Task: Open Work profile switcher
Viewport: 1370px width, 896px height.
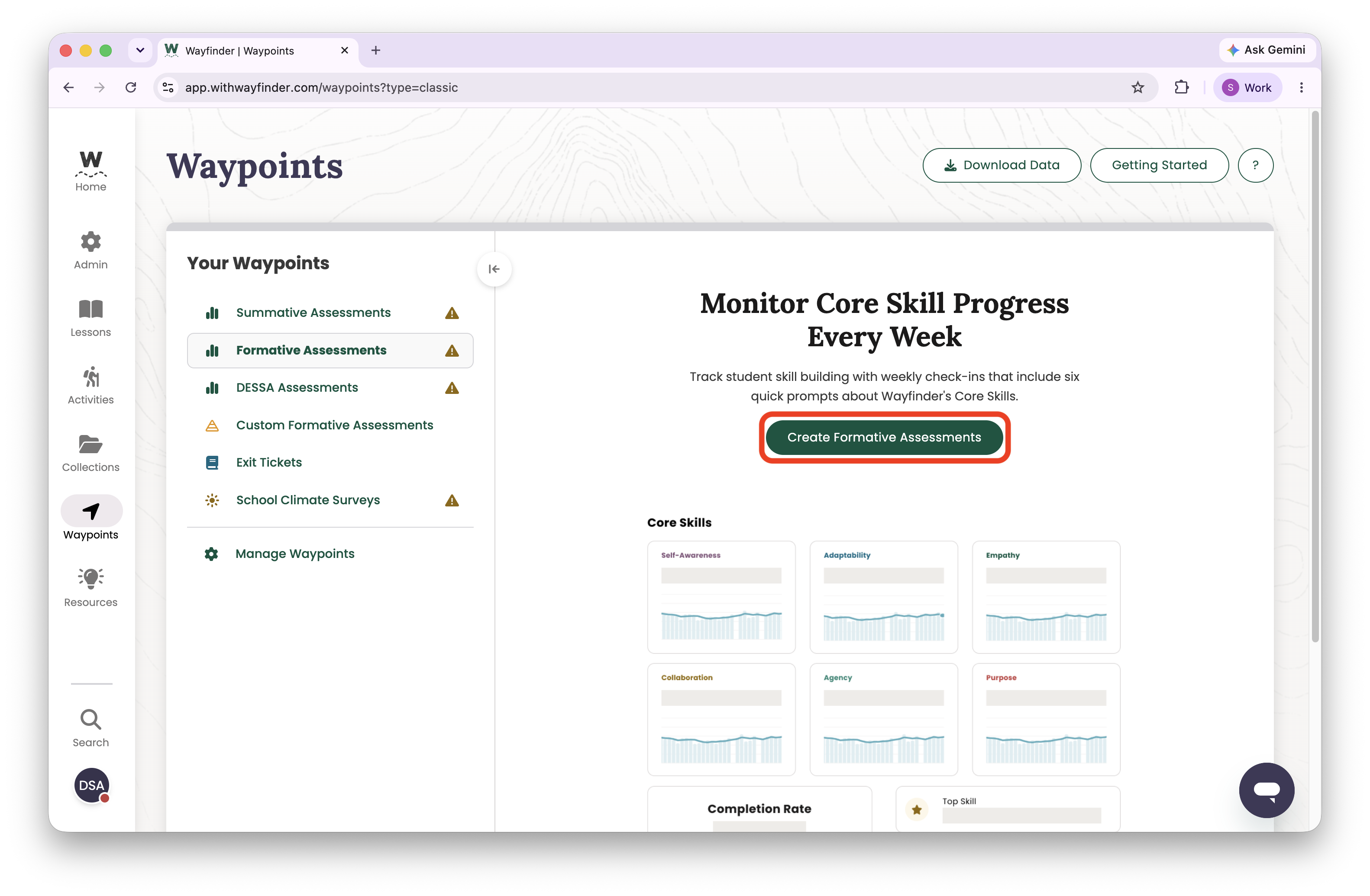Action: [1247, 87]
